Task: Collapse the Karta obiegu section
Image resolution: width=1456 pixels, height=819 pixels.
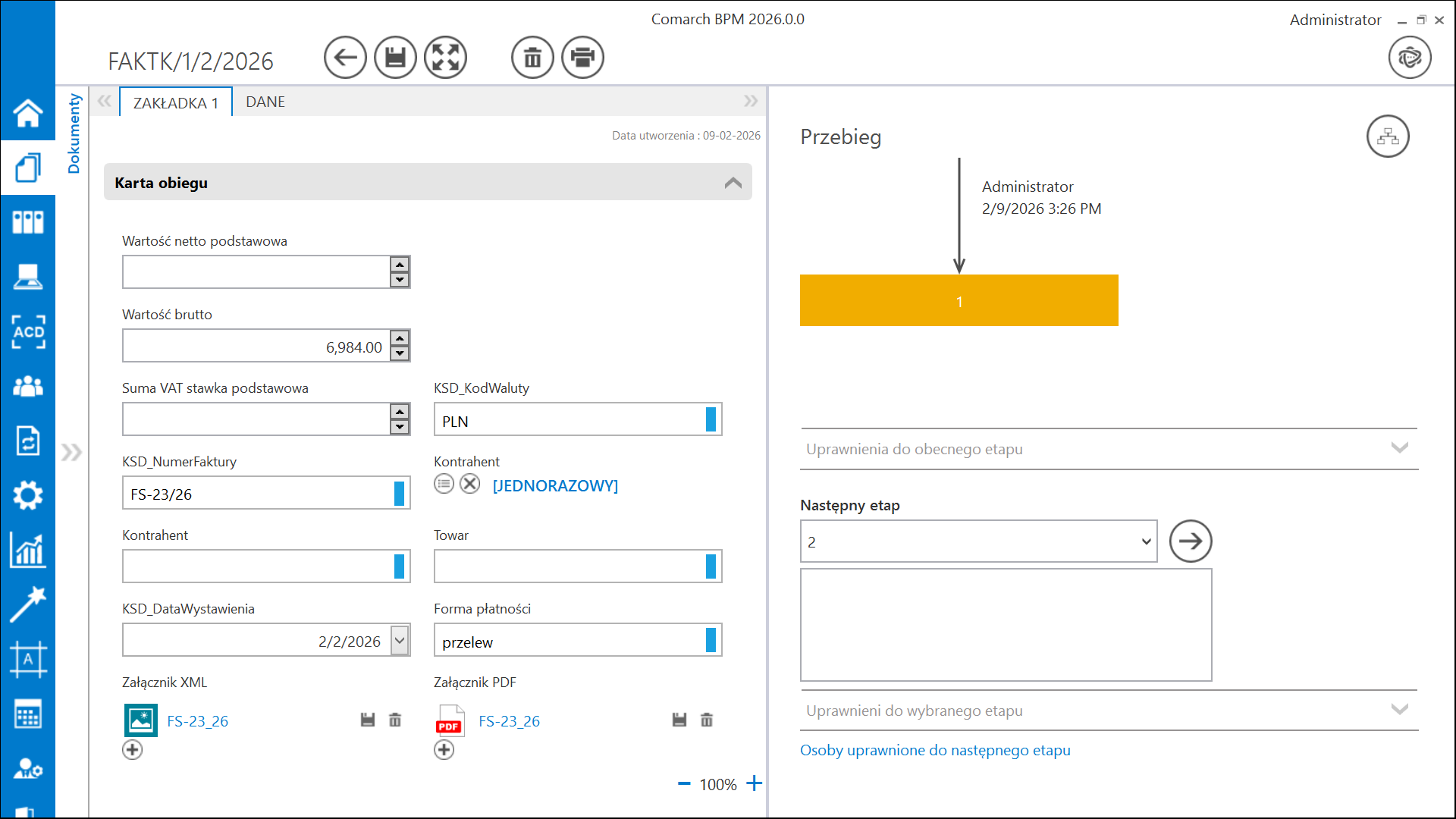Action: (x=733, y=183)
